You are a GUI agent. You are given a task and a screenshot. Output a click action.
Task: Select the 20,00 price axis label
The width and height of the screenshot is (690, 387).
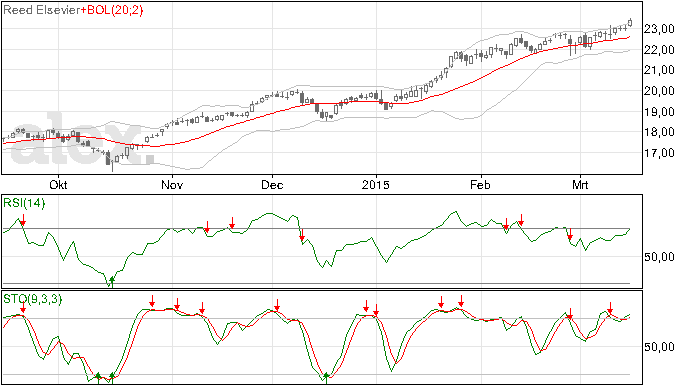click(659, 91)
